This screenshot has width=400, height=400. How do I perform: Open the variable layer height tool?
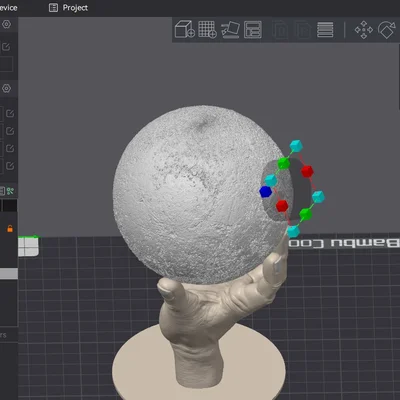[325, 30]
